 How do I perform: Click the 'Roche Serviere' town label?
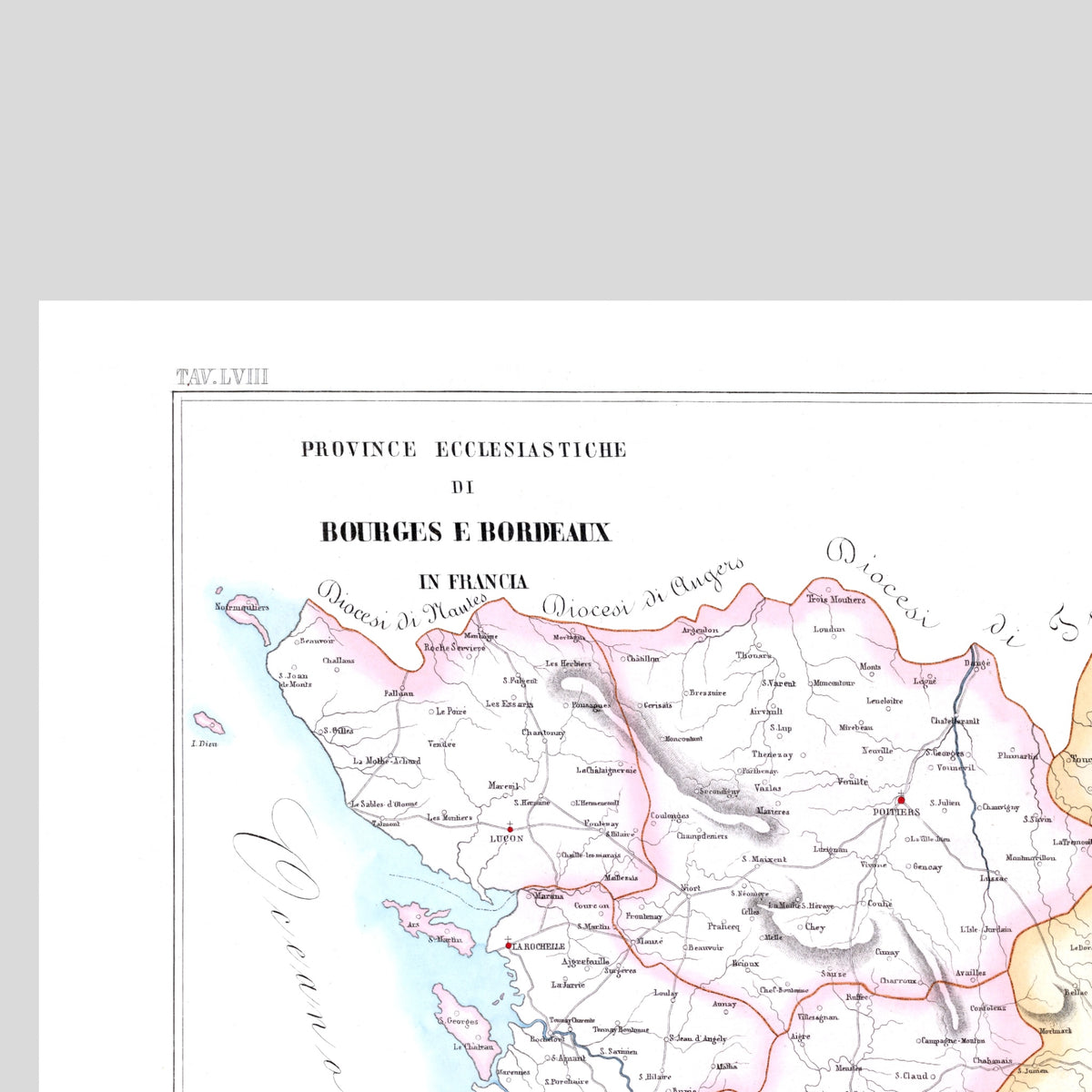[456, 647]
